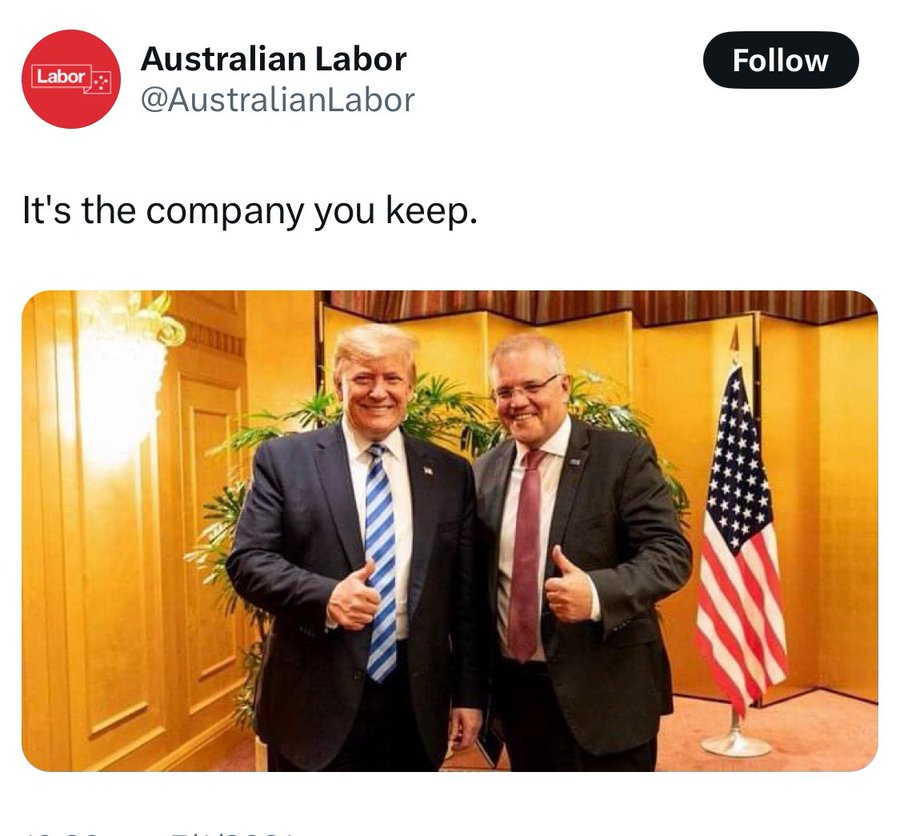Visit the @AustralianLabor handle profile
The height and width of the screenshot is (836, 900).
(277, 100)
